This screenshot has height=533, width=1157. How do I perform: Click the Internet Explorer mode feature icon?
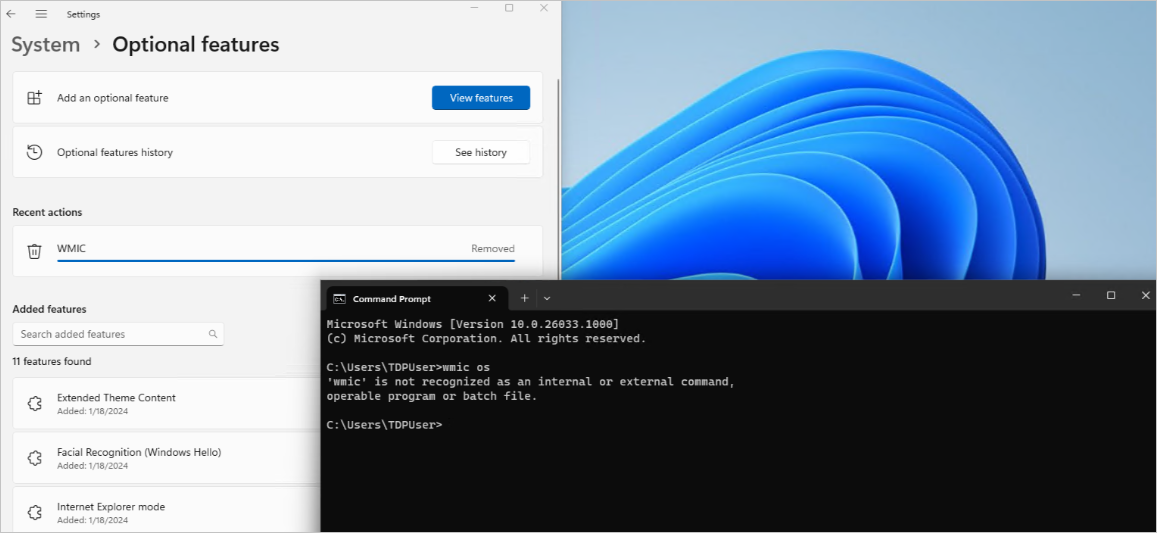click(34, 512)
